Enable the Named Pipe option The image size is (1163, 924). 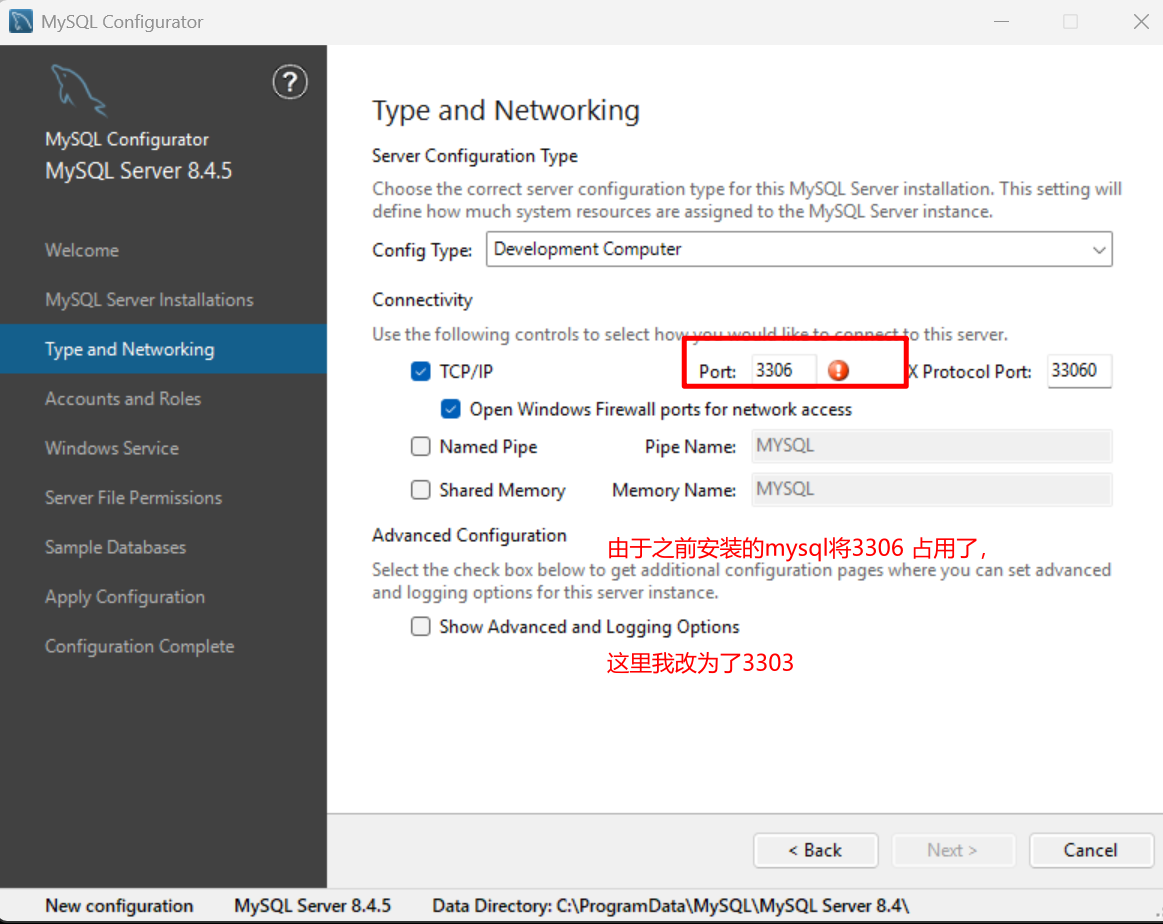tap(421, 446)
